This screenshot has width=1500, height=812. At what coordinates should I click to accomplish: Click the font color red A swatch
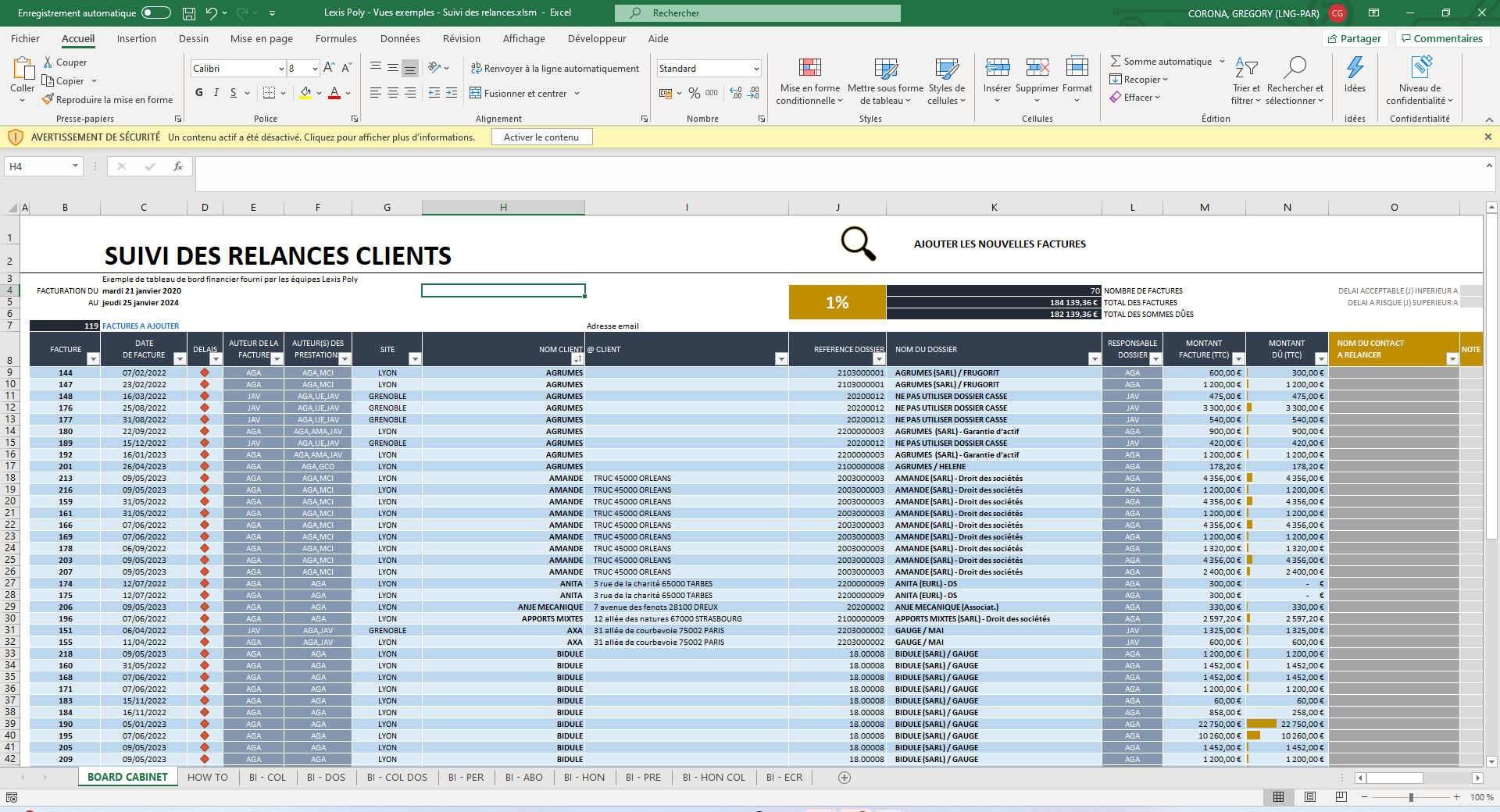pos(334,93)
